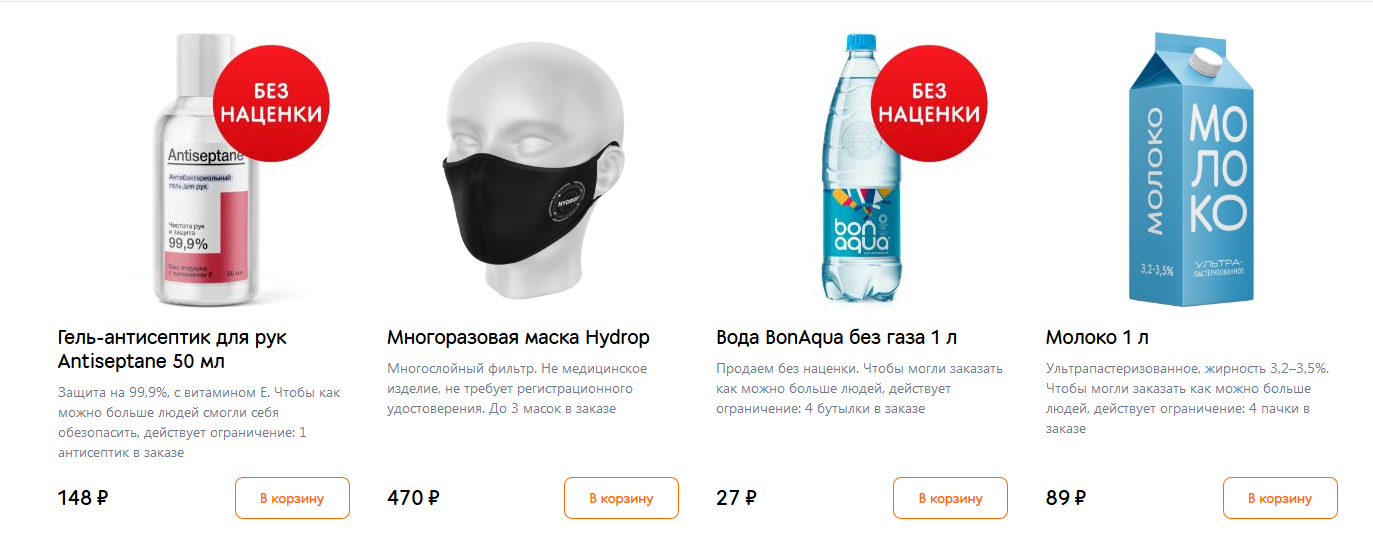The width and height of the screenshot is (1373, 541).
Task: Add Antiseptane hand gel to cart
Action: point(292,498)
